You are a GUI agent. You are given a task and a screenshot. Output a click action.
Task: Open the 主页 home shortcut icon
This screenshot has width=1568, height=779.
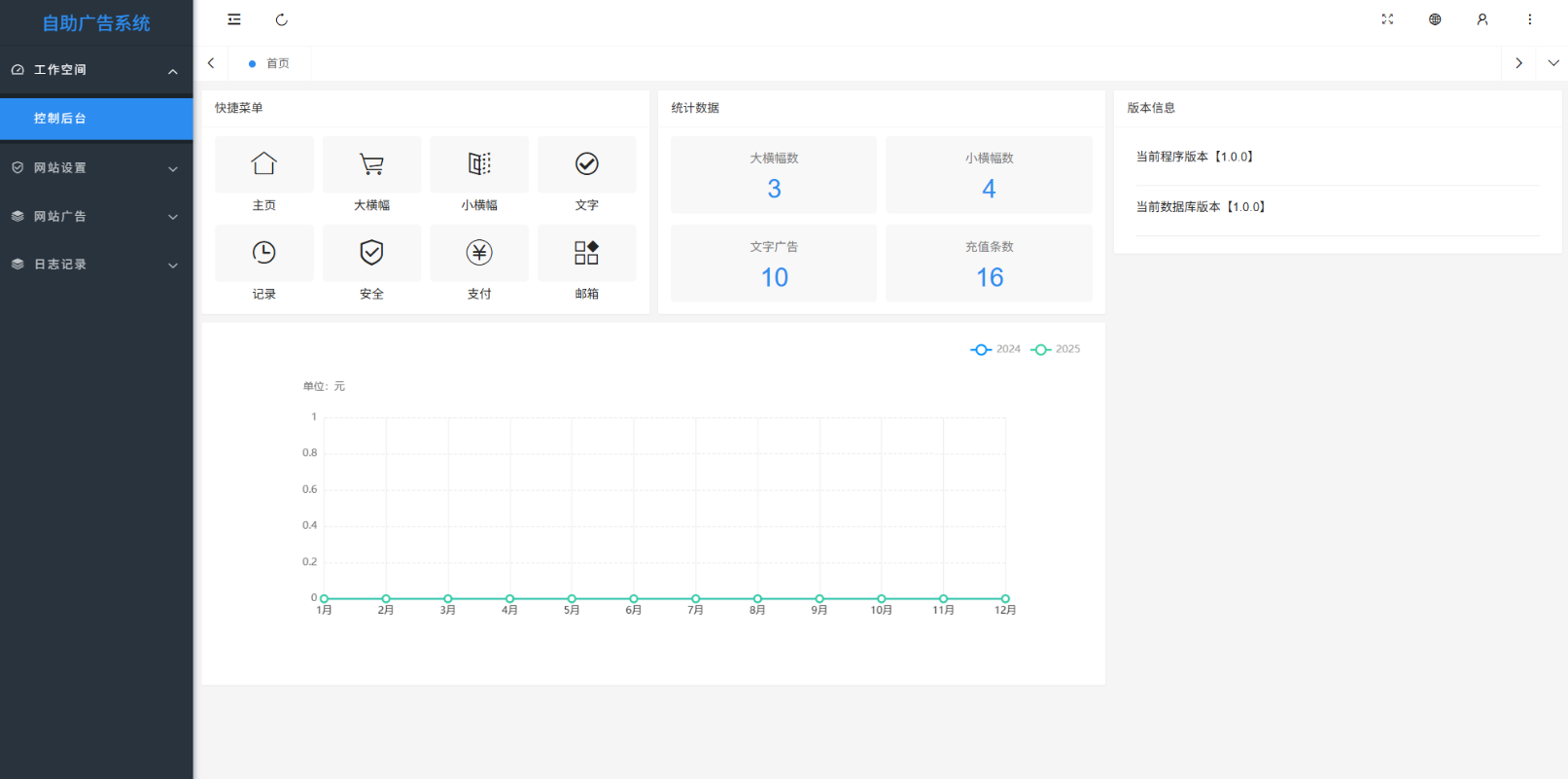pos(263,164)
